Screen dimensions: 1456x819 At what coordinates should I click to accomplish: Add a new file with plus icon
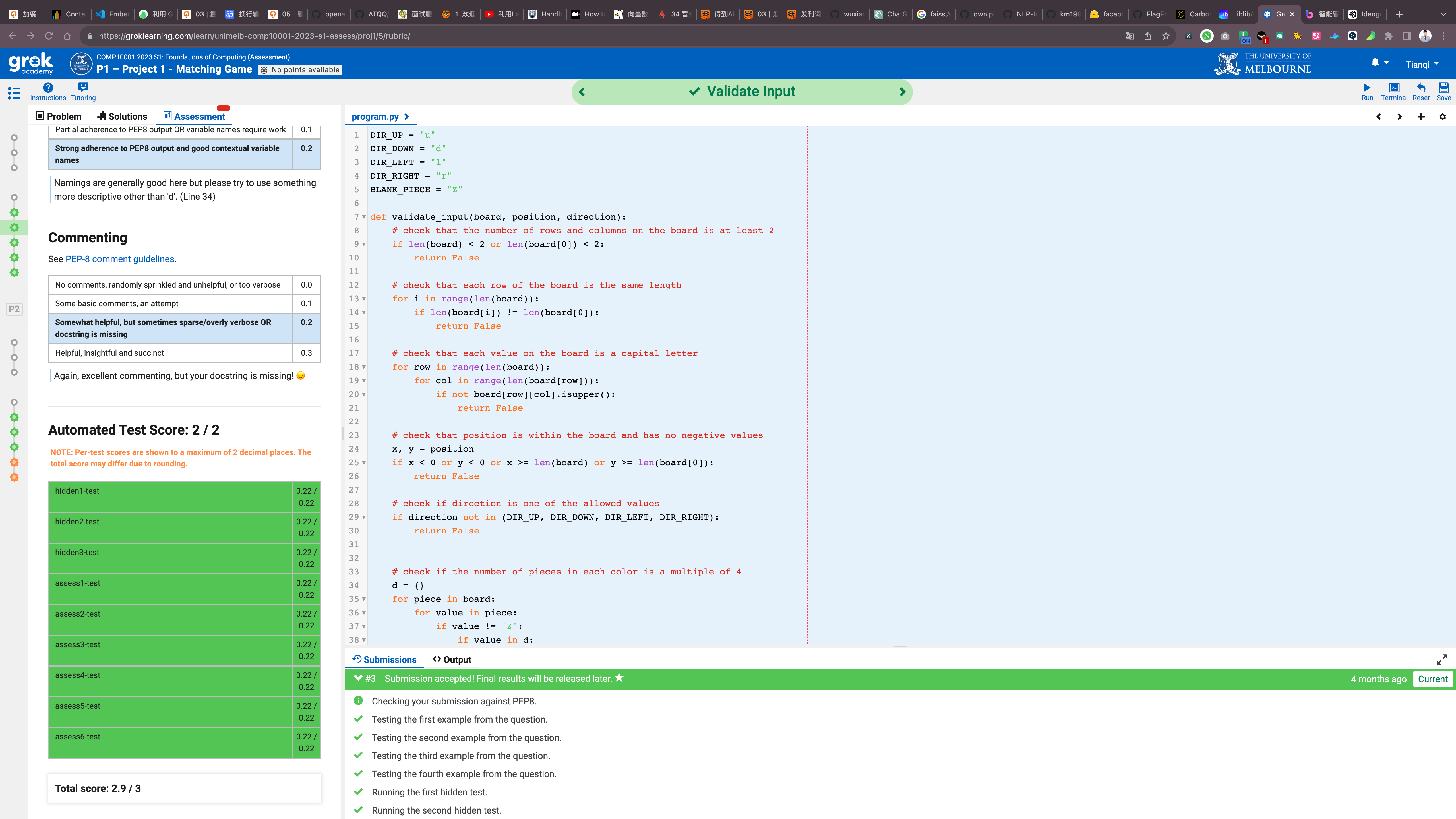coord(1421,116)
